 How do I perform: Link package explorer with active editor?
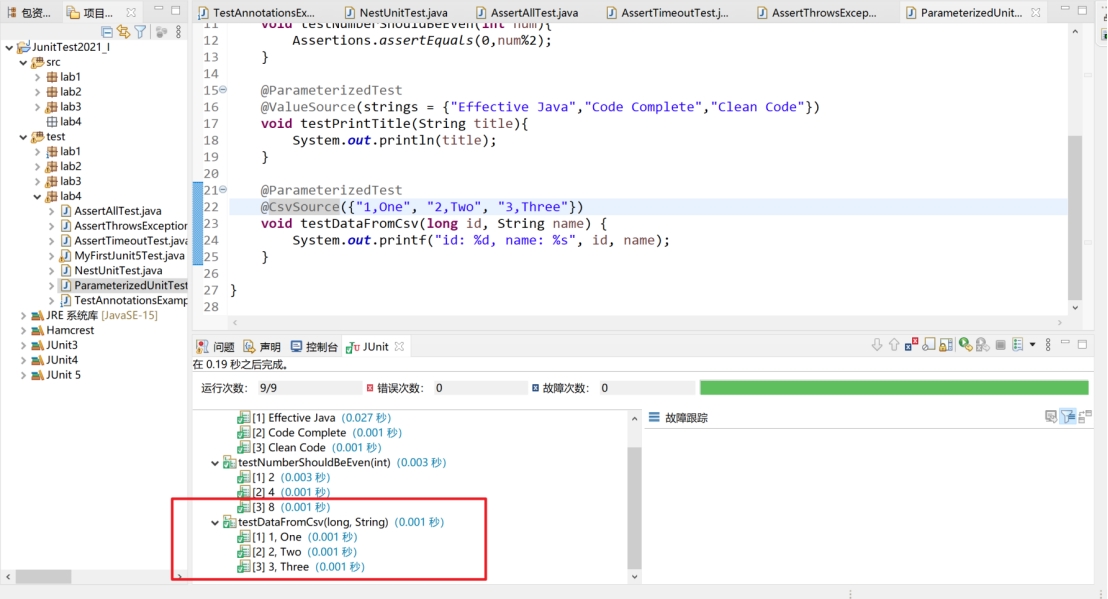point(123,31)
